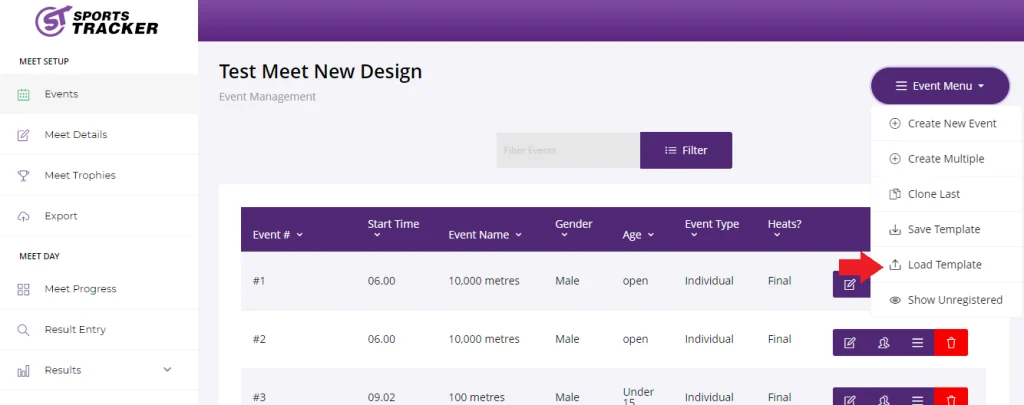Image resolution: width=1024 pixels, height=405 pixels.
Task: Click the Sports Tracker logo
Action: tap(97, 21)
